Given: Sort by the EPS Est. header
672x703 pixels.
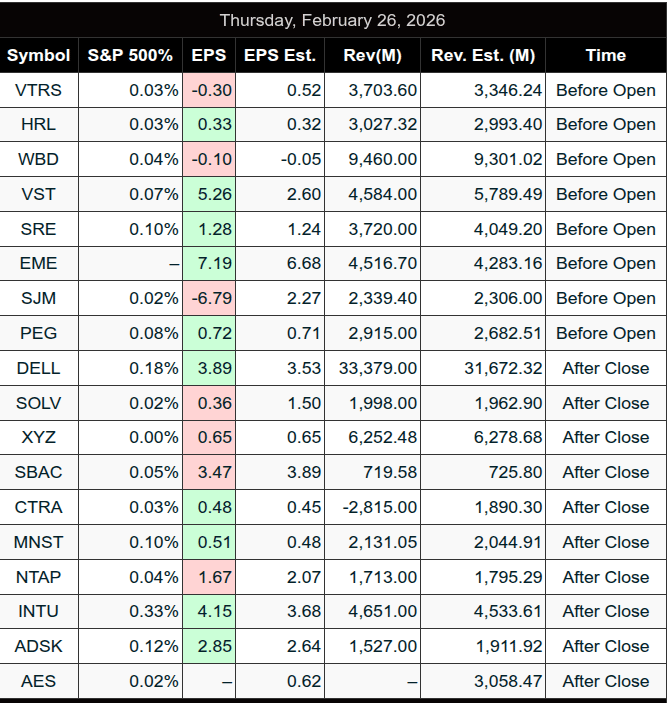Looking at the screenshot, I should tap(280, 55).
